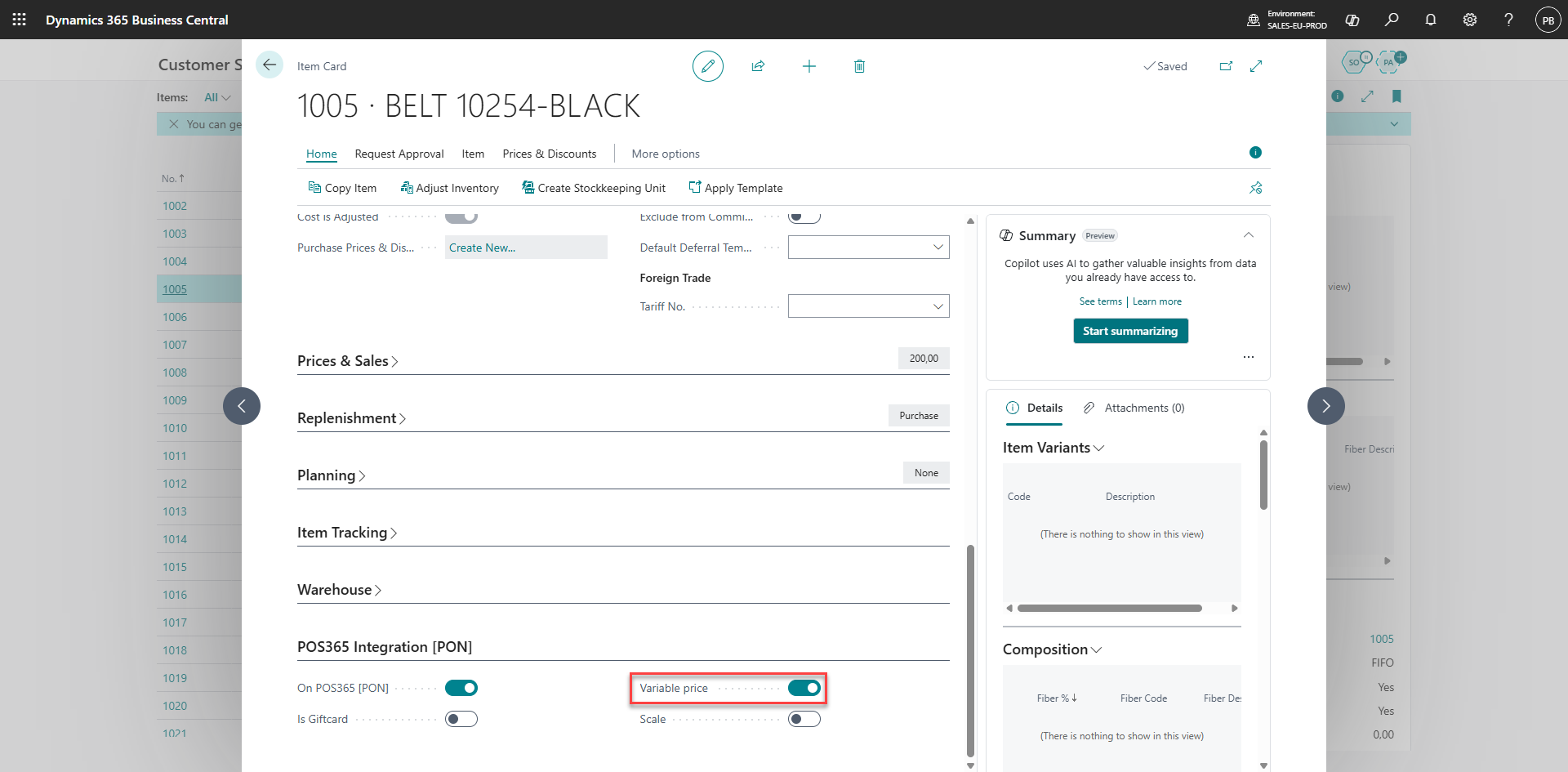Open item 1006 in background list
The height and width of the screenshot is (772, 1568).
pos(175,317)
